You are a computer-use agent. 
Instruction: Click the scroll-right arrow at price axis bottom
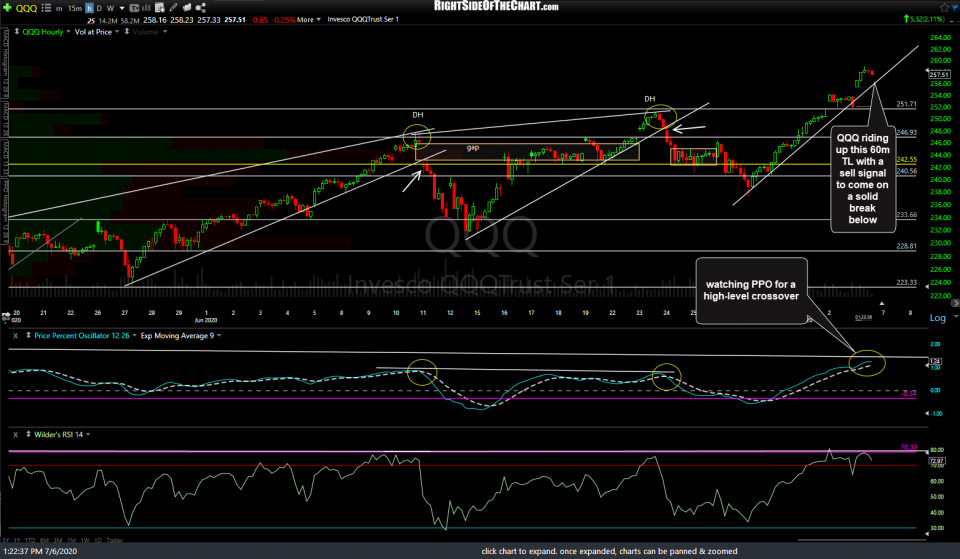[955, 304]
